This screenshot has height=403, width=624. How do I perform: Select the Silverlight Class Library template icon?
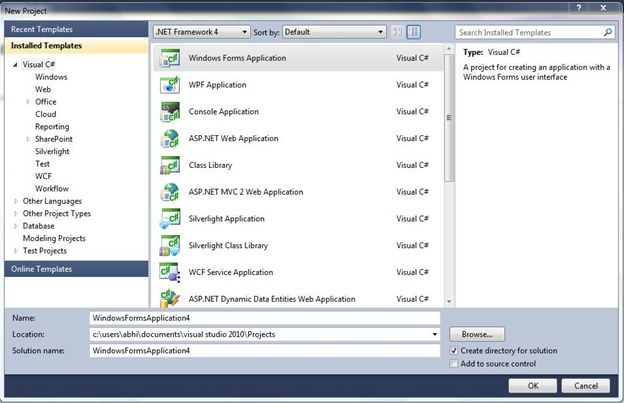[x=170, y=245]
